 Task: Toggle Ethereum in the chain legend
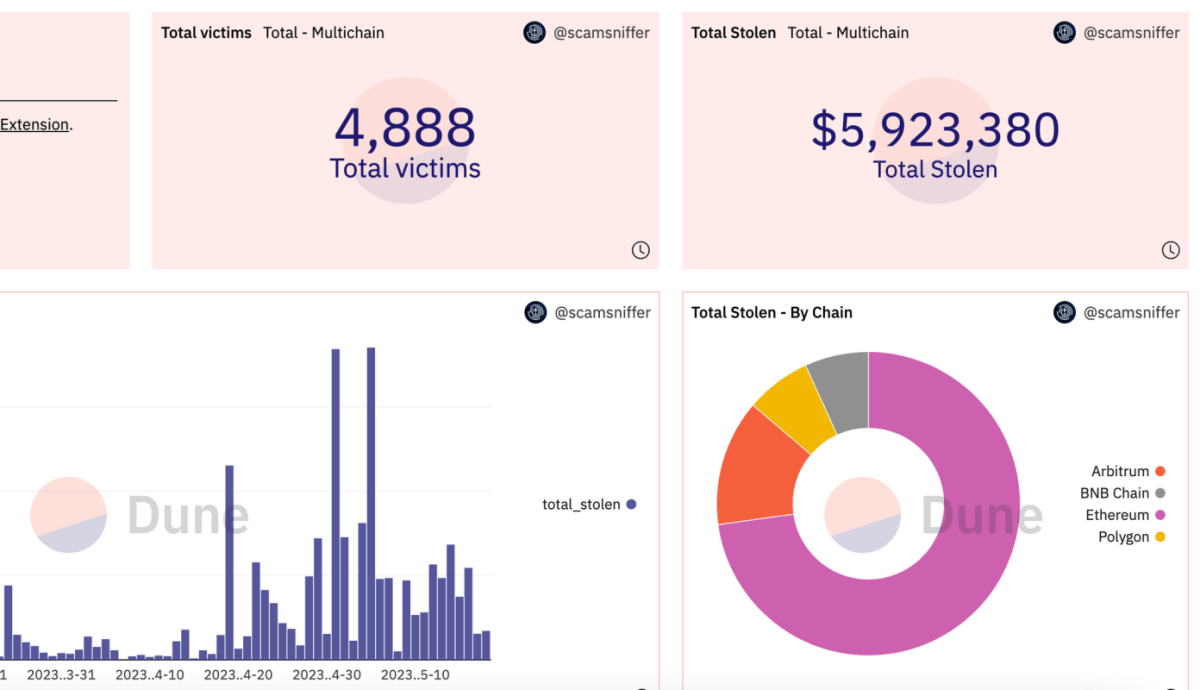[1126, 515]
